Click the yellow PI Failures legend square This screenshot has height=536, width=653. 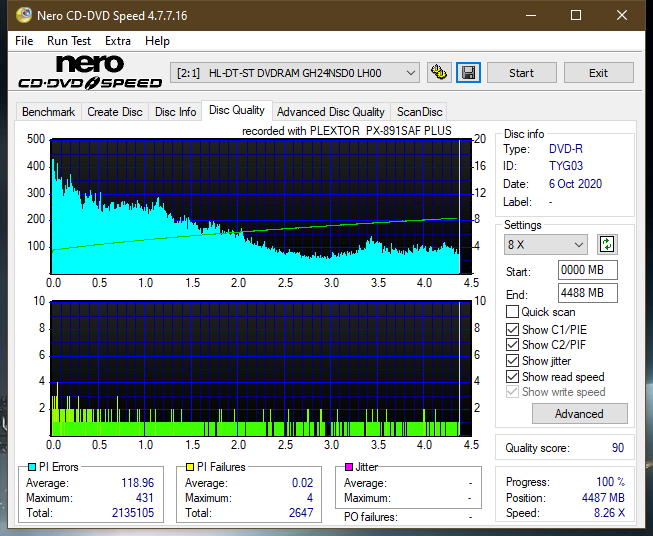(x=190, y=467)
